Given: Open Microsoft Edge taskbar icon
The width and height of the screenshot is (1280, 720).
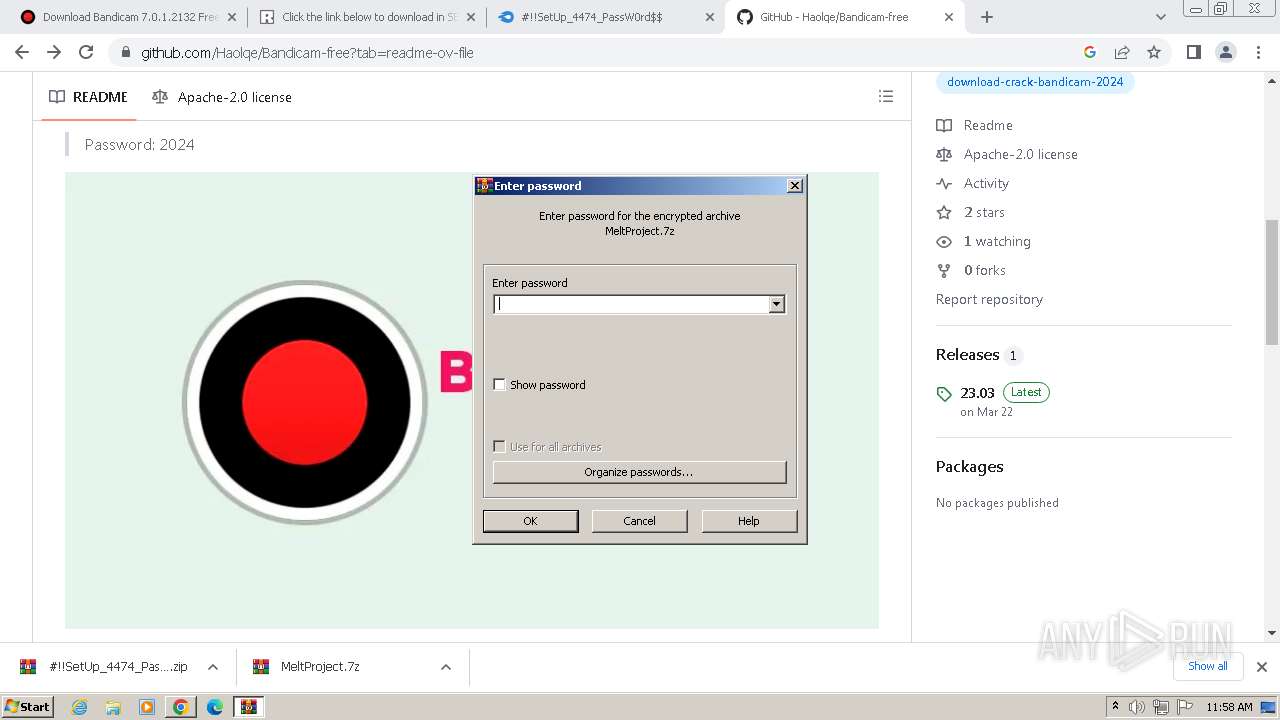Looking at the screenshot, I should (215, 707).
